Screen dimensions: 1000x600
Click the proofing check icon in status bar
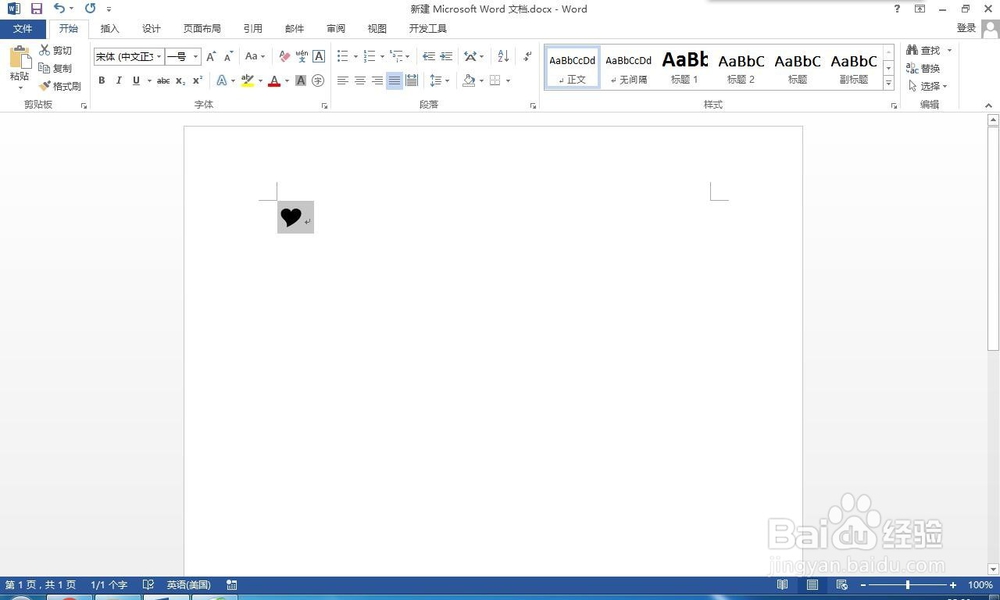pyautogui.click(x=148, y=585)
